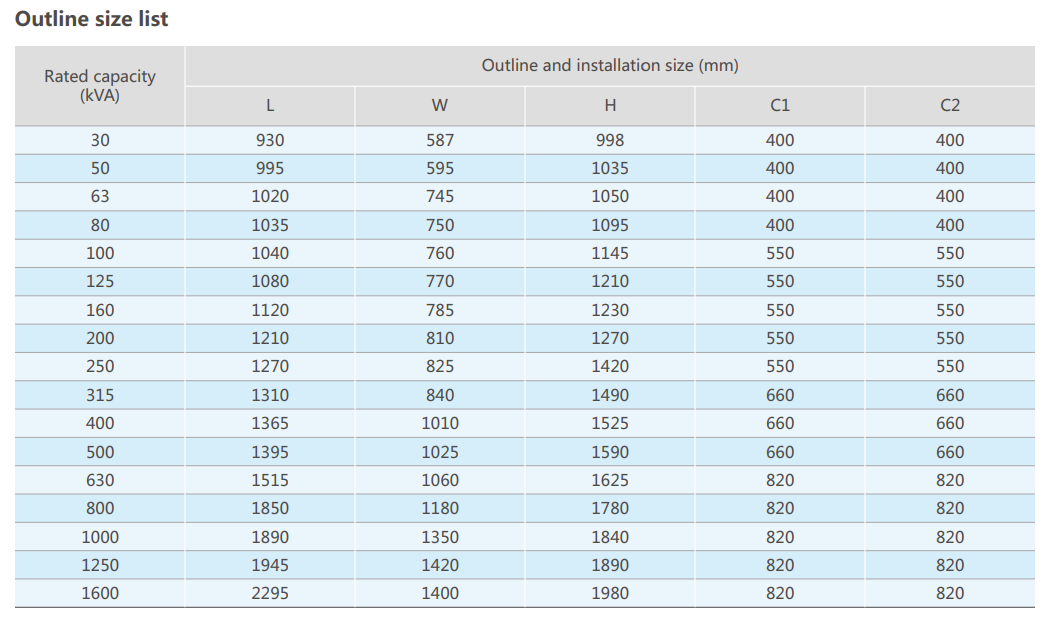1048x619 pixels.
Task: Click the "Outline size list" heading
Action: pyautogui.click(x=92, y=19)
